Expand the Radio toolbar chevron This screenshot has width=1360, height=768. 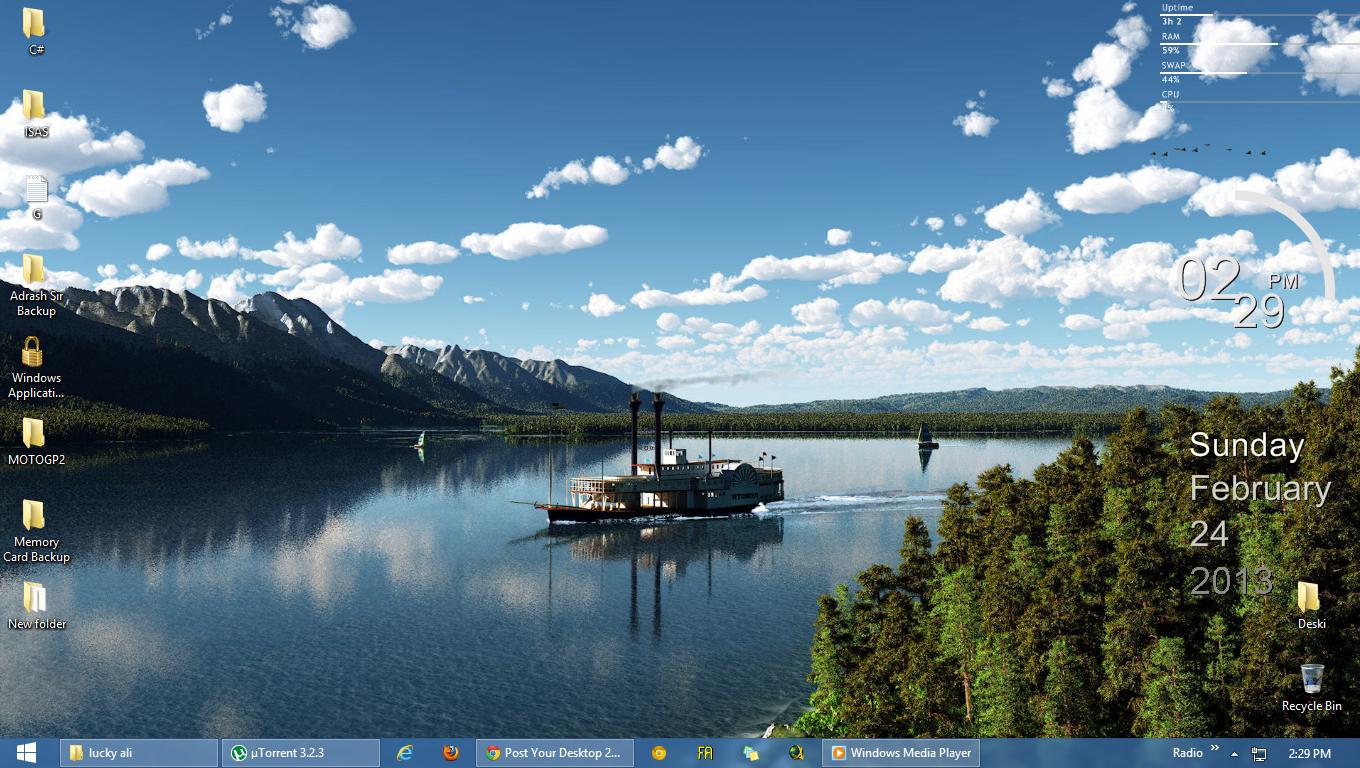pos(1215,748)
